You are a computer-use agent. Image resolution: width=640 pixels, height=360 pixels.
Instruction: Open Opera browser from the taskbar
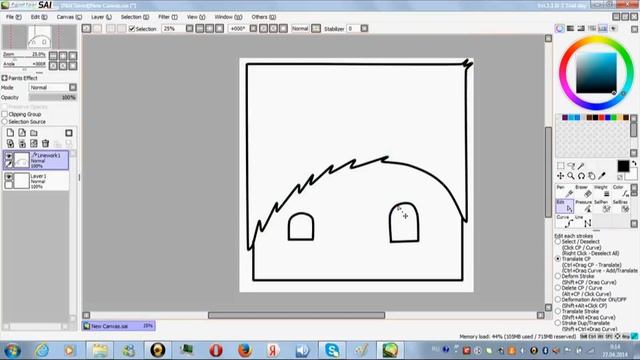click(216, 350)
